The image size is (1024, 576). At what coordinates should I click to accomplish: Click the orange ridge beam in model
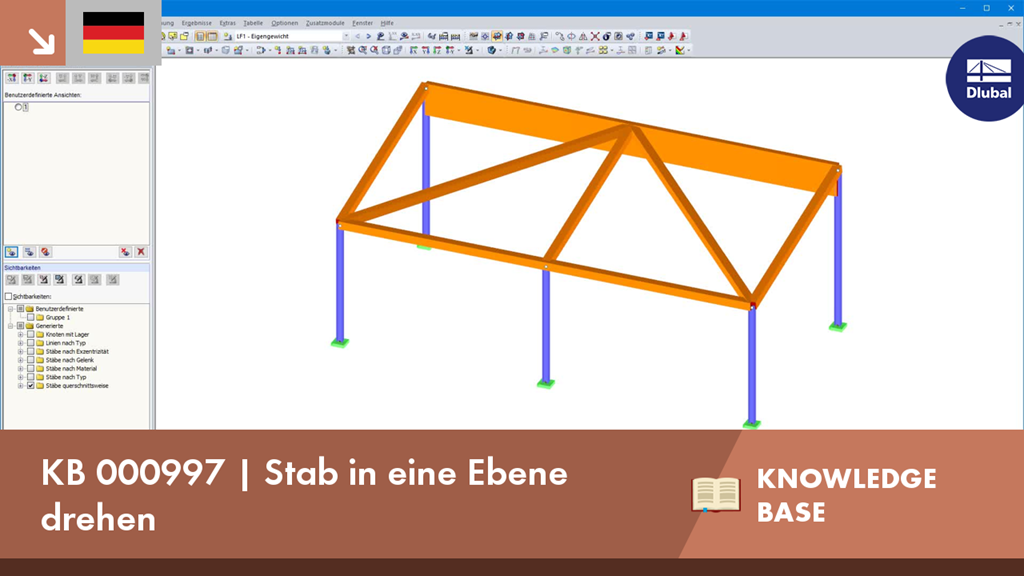click(x=630, y=137)
